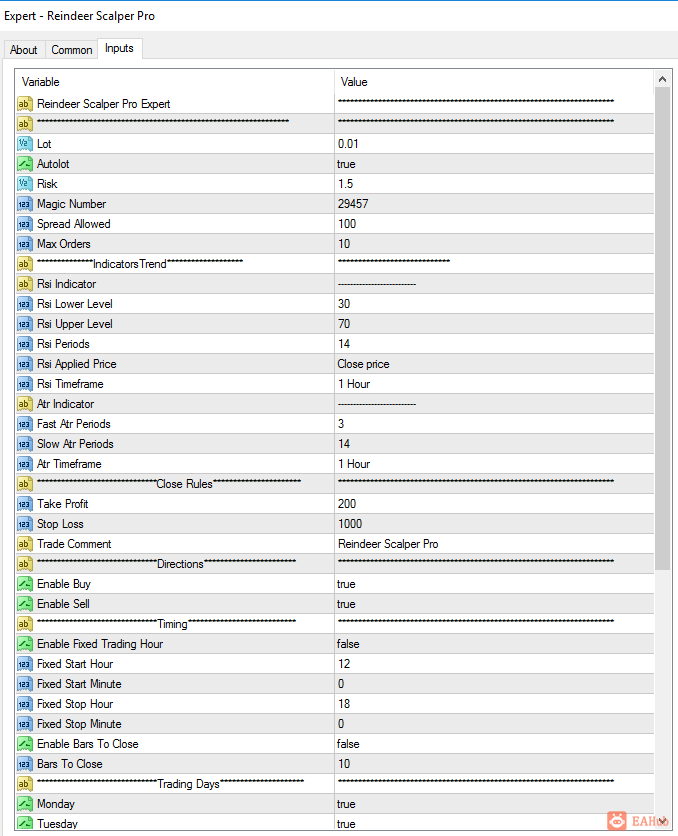This screenshot has height=836, width=678.
Task: Click the Stop Loss integer icon
Action: (25, 524)
